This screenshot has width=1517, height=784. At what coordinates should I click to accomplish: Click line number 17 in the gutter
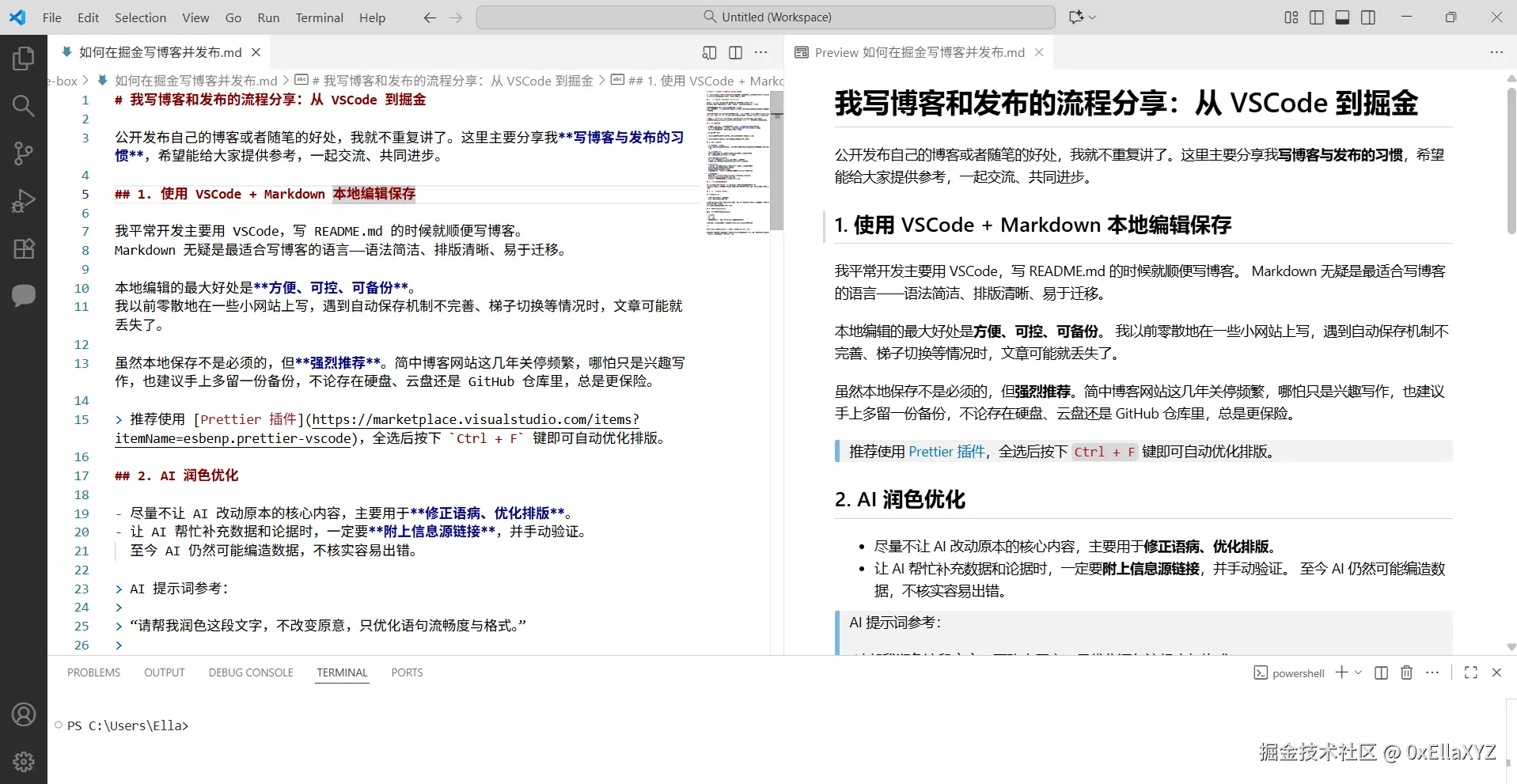82,476
